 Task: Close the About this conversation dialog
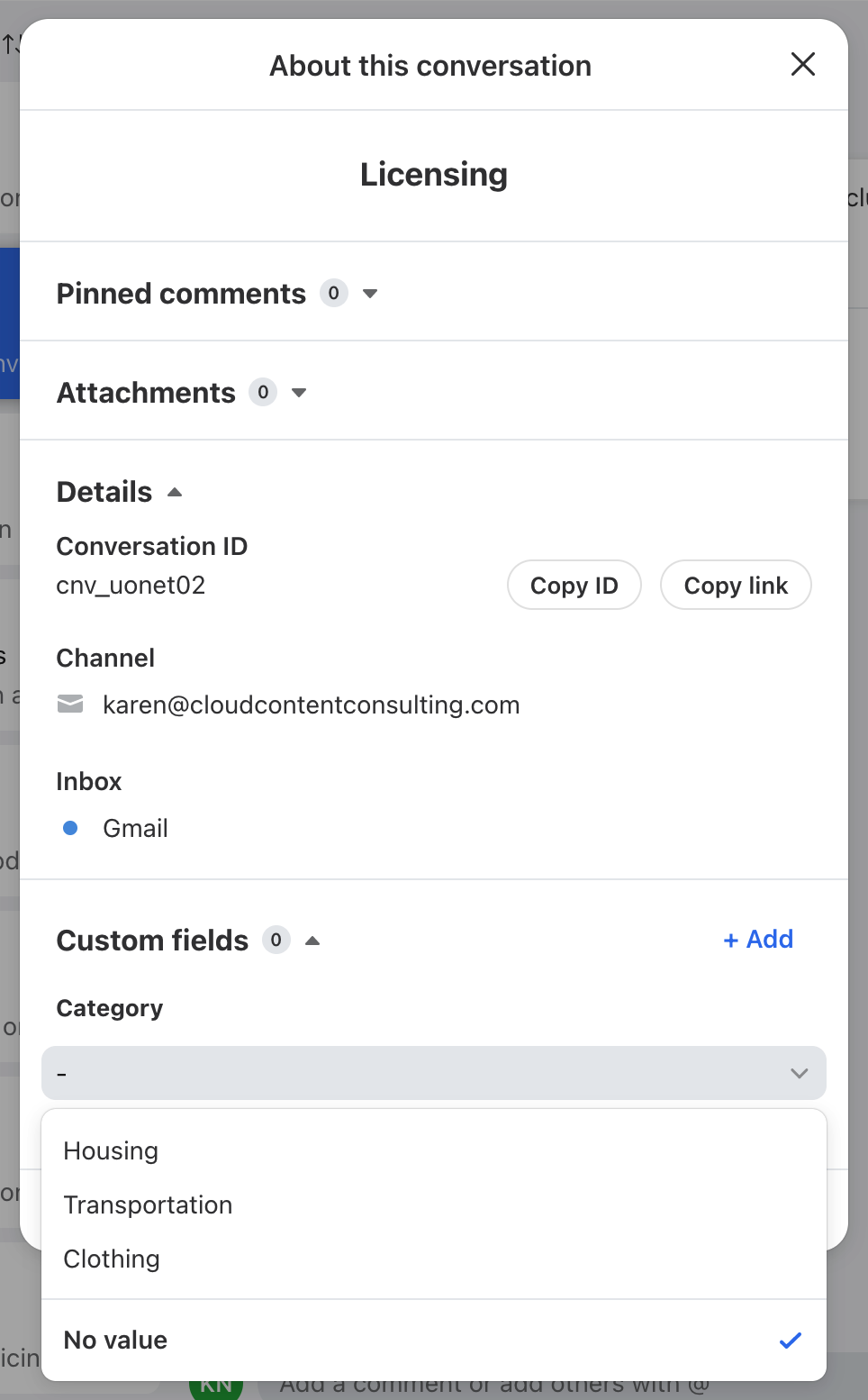[802, 64]
